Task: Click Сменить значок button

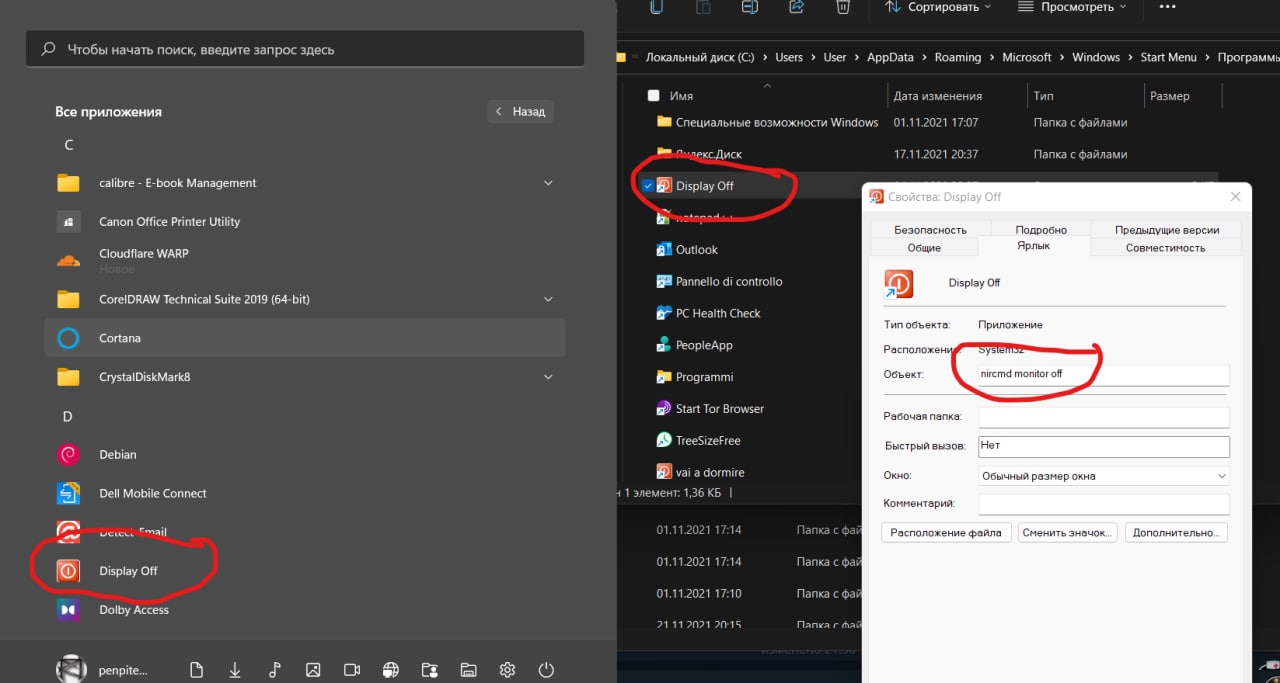Action: (x=1068, y=533)
